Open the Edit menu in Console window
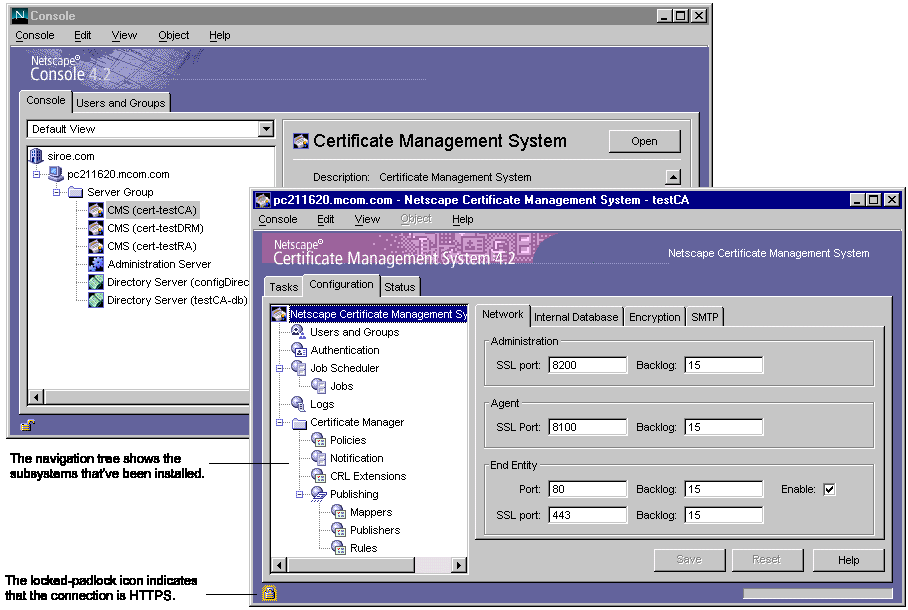The height and width of the screenshot is (610, 908). [x=82, y=35]
